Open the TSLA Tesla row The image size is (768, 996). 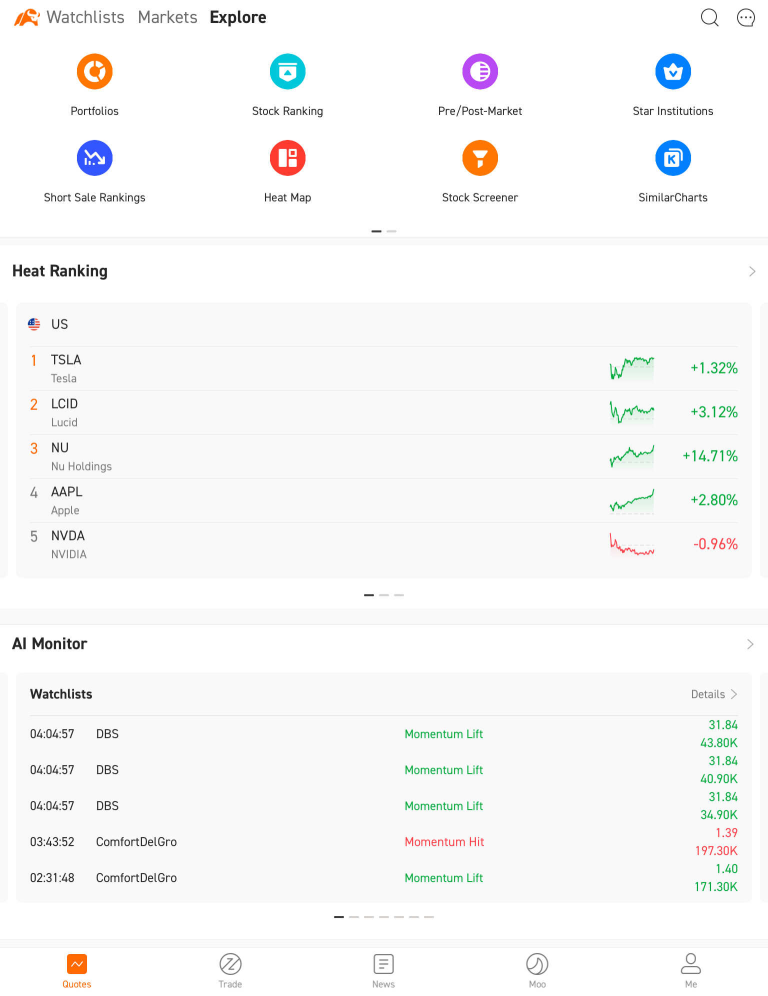[384, 368]
